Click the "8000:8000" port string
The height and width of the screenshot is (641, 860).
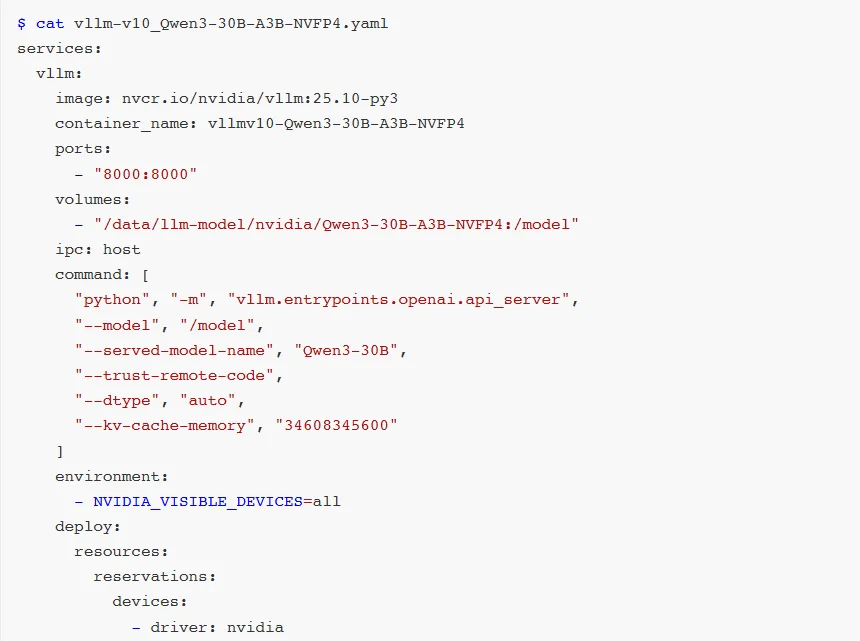tap(146, 174)
